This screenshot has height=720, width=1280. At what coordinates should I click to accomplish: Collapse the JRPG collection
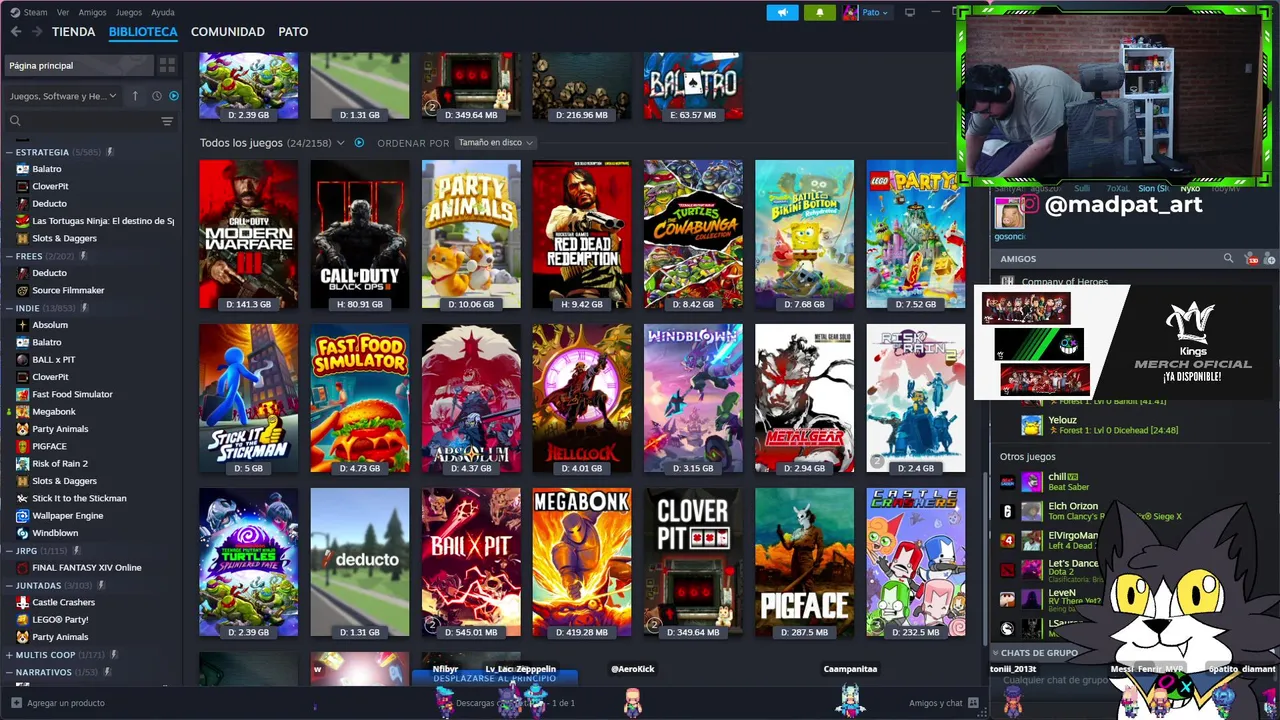pyautogui.click(x=9, y=550)
